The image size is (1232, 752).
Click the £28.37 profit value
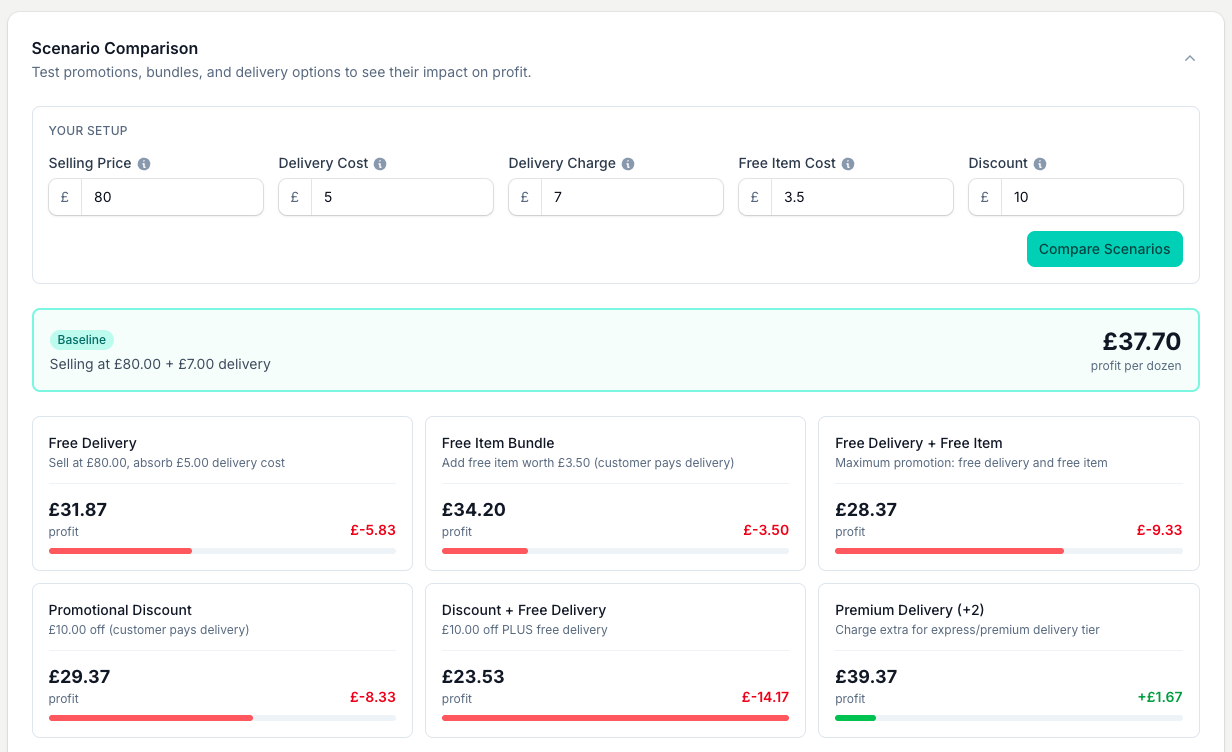(866, 510)
